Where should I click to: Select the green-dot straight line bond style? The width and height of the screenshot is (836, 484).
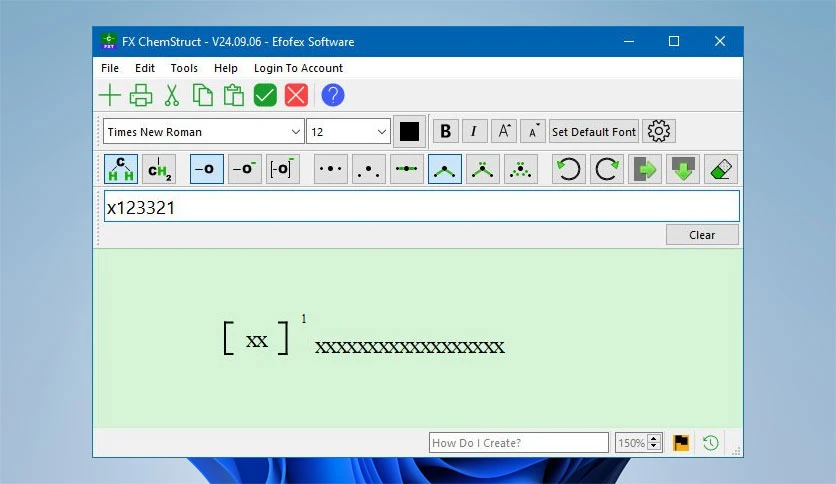[x=407, y=169]
